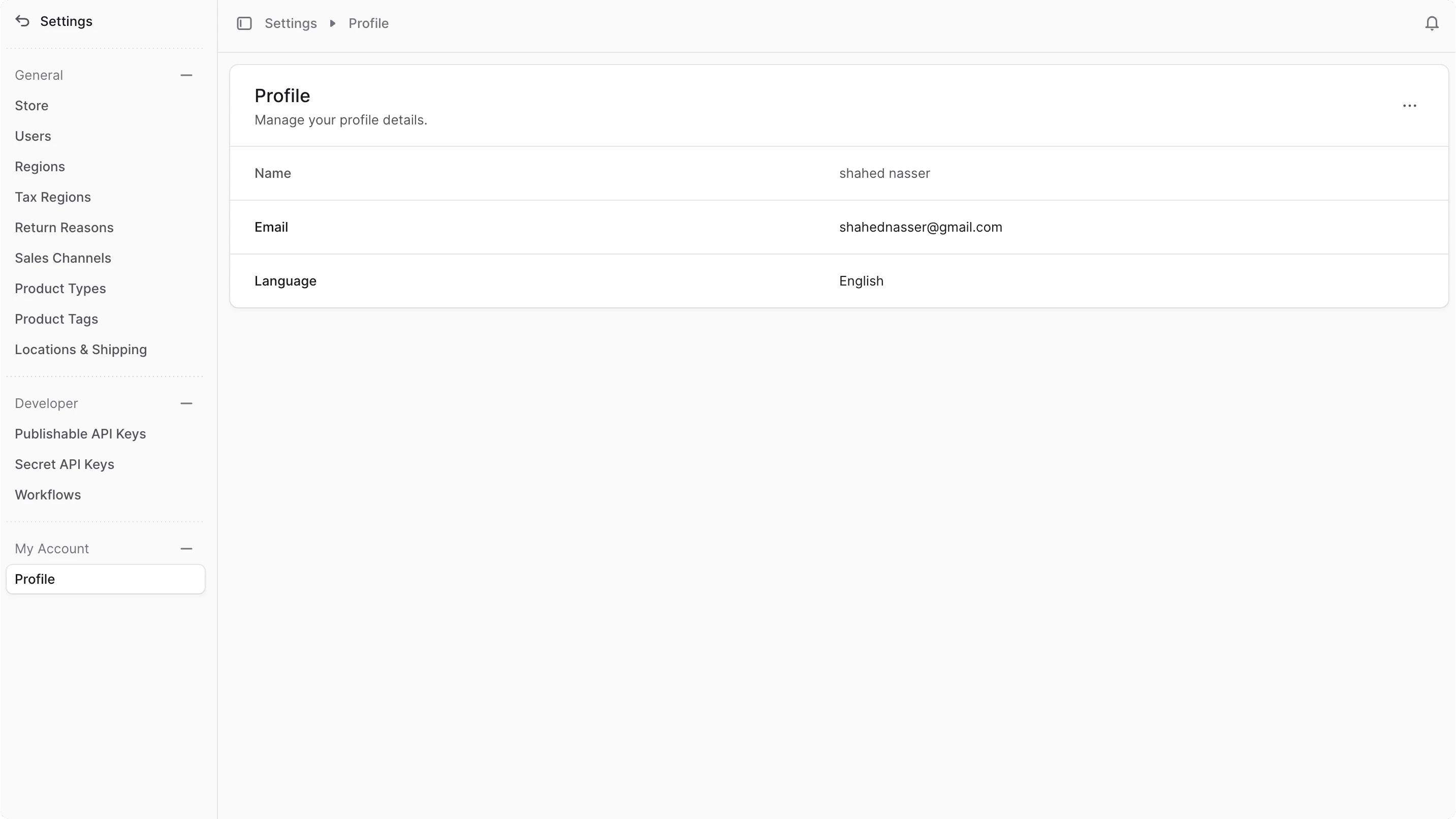Open Product Types settings
The image size is (1456, 819).
[x=60, y=288]
